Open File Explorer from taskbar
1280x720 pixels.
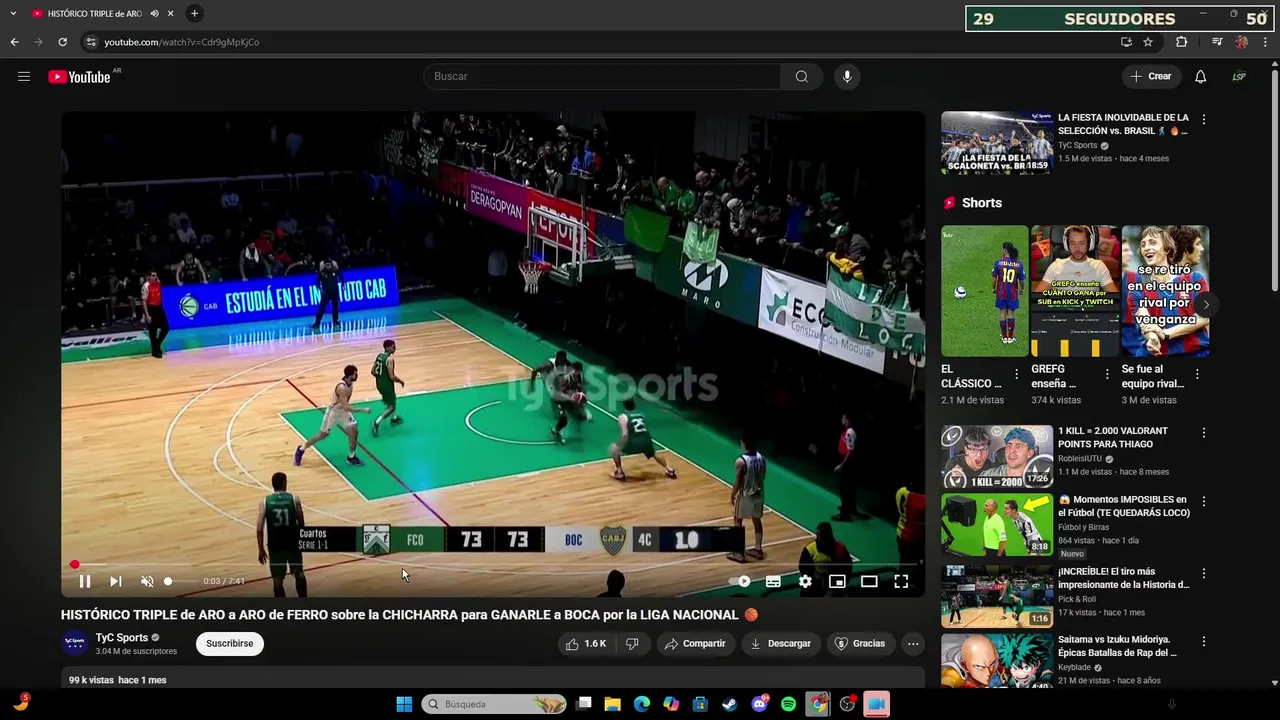pos(613,704)
